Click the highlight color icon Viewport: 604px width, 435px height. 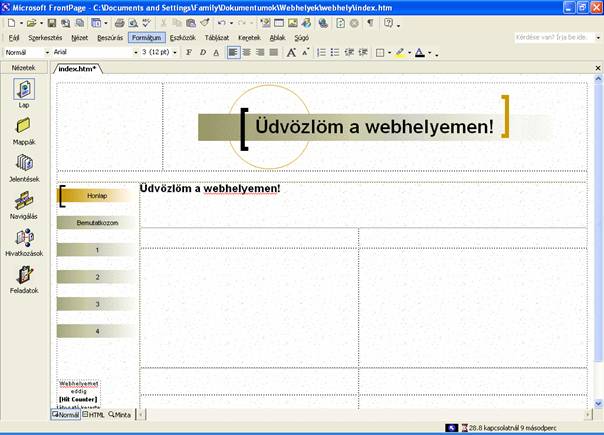pos(400,52)
